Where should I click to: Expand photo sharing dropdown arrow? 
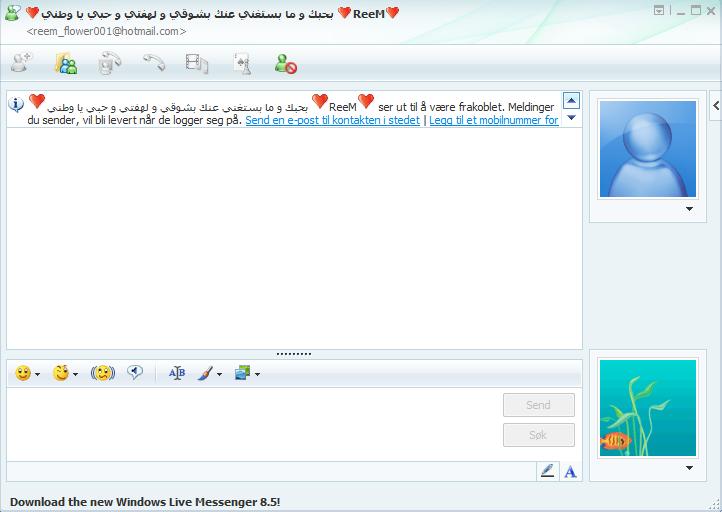(x=257, y=374)
